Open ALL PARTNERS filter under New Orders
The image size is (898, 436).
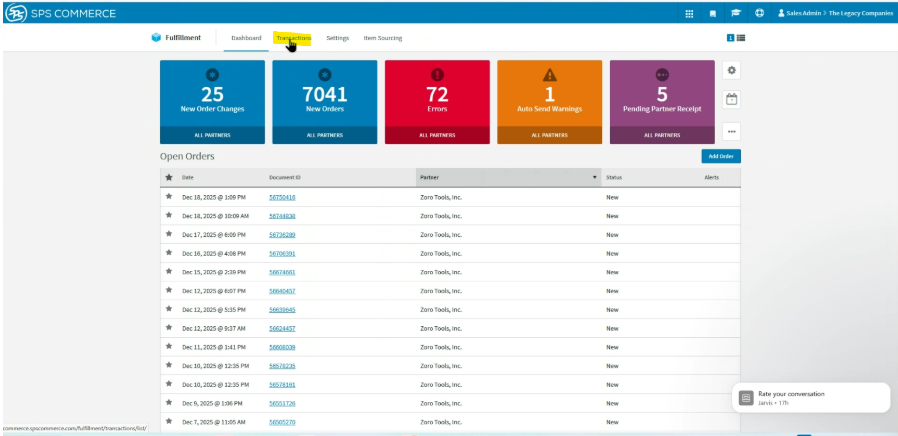click(x=325, y=135)
